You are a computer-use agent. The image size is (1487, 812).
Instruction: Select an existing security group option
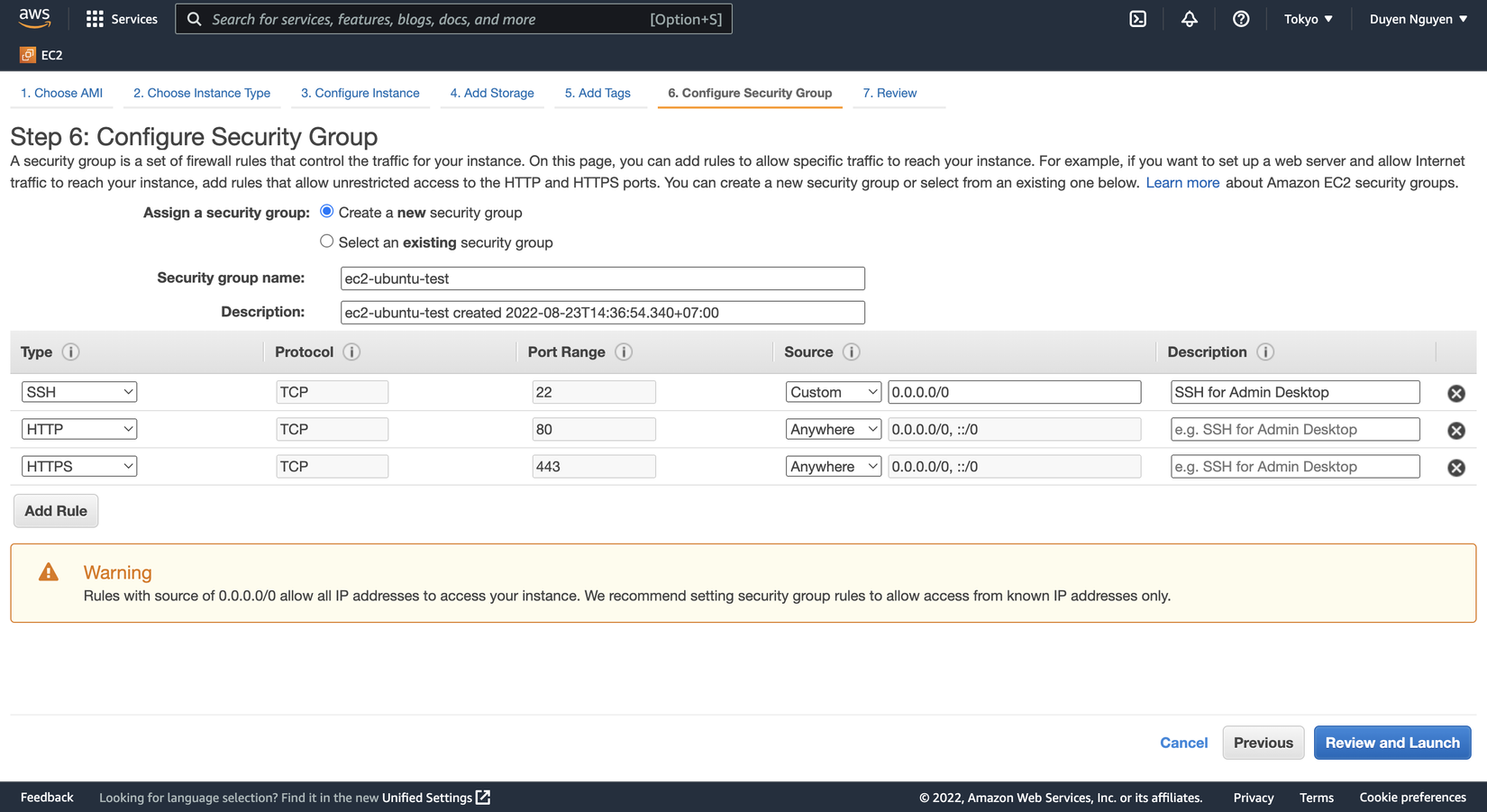(327, 242)
